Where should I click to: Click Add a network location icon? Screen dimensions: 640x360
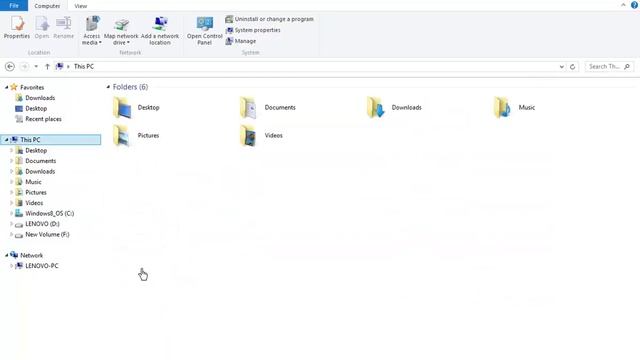pyautogui.click(x=160, y=30)
